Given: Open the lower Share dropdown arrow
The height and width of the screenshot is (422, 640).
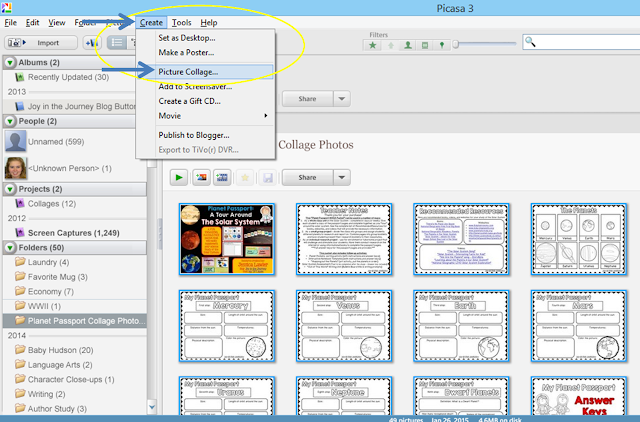Looking at the screenshot, I should (342, 178).
